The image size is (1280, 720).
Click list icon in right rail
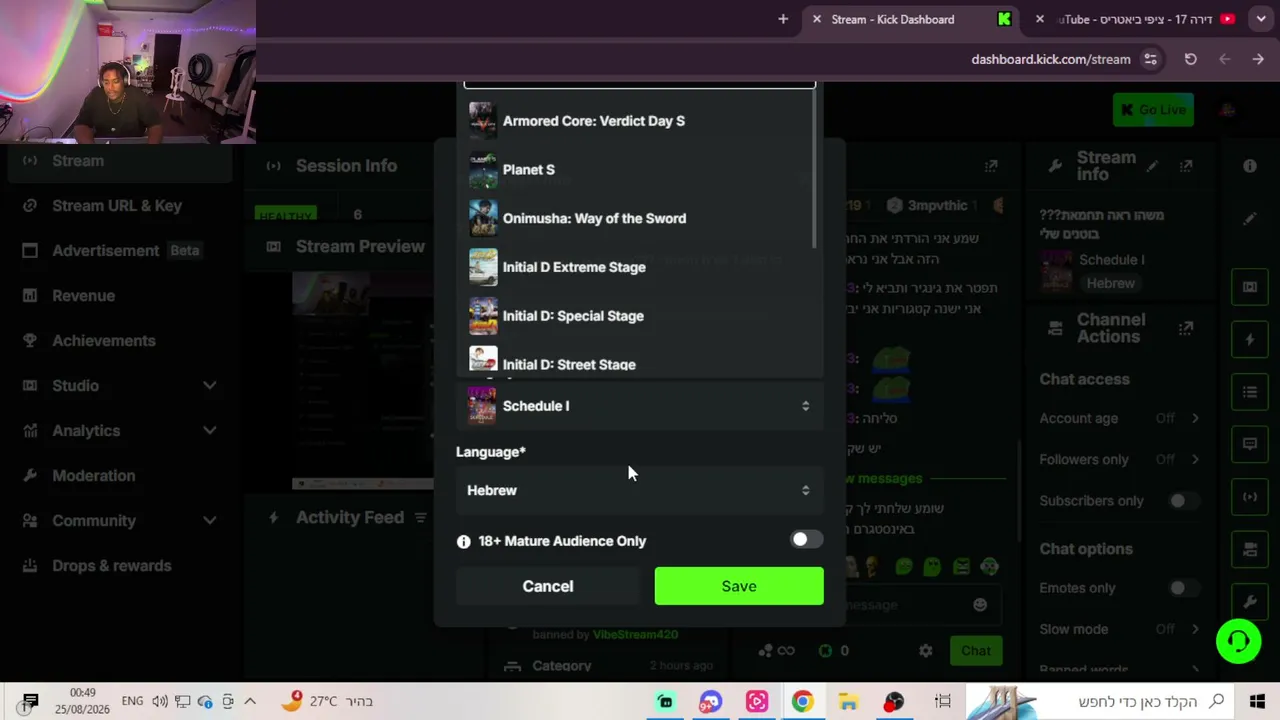pyautogui.click(x=1250, y=392)
